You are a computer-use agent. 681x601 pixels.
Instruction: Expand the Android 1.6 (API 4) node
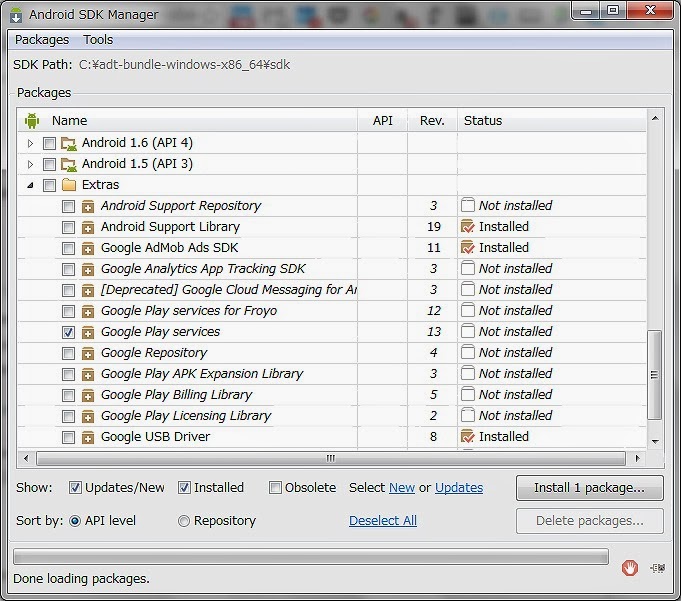click(30, 143)
